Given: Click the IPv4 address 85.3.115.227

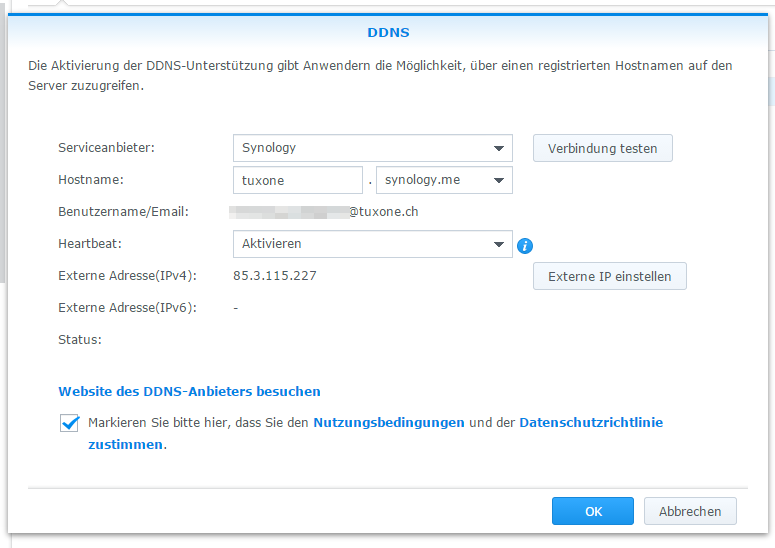Looking at the screenshot, I should 274,275.
